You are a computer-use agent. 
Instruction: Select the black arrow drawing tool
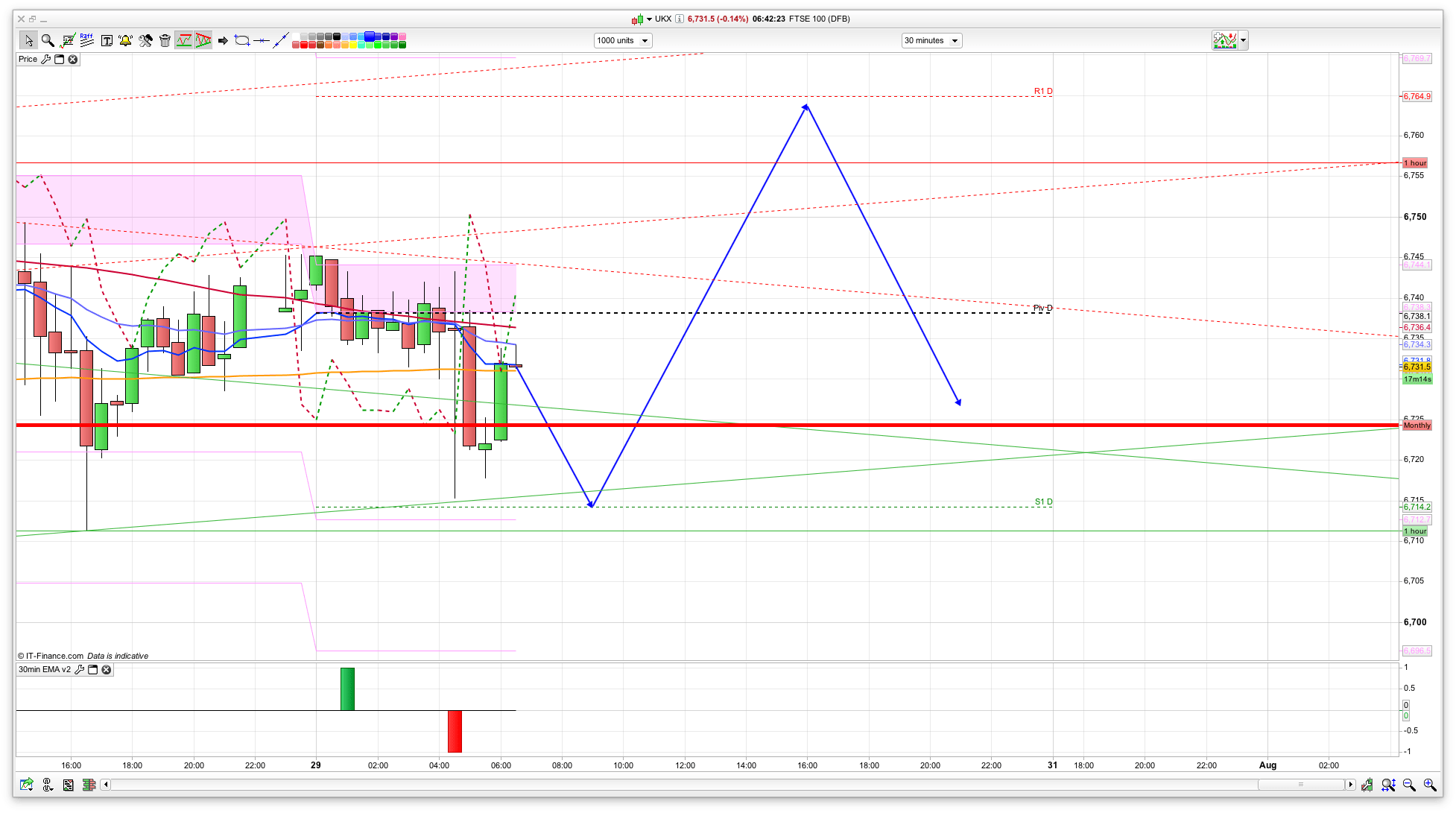pyautogui.click(x=223, y=40)
